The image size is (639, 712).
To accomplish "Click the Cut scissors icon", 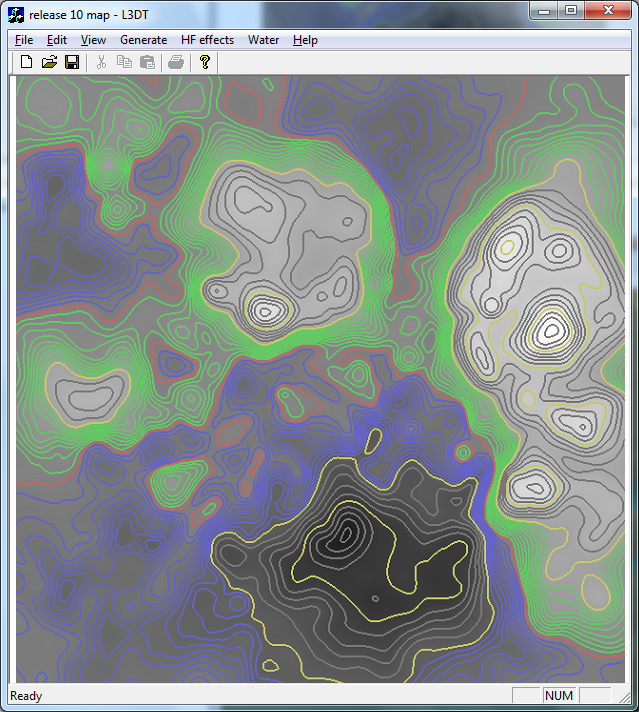I will coord(101,62).
